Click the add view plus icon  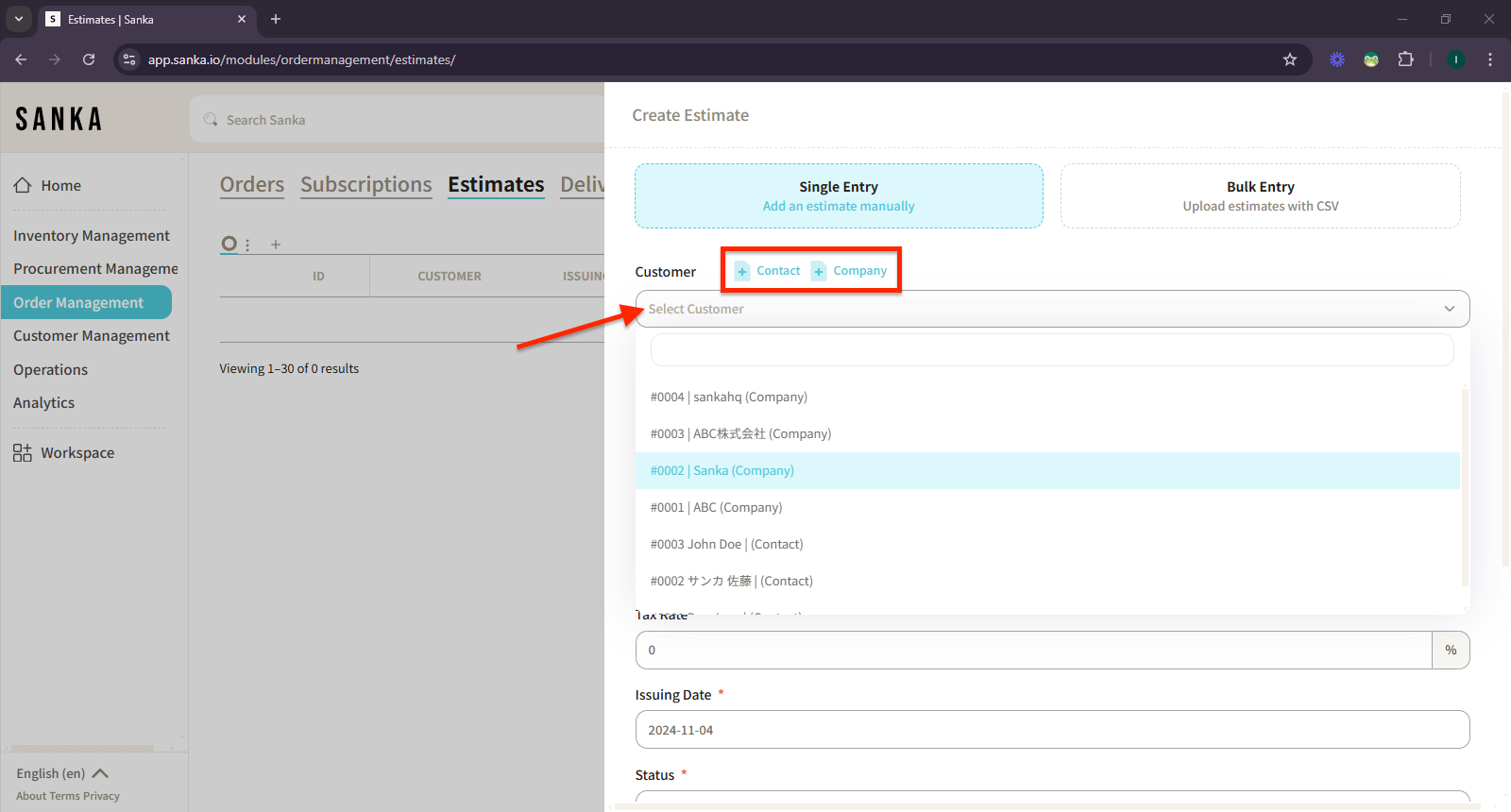(276, 245)
